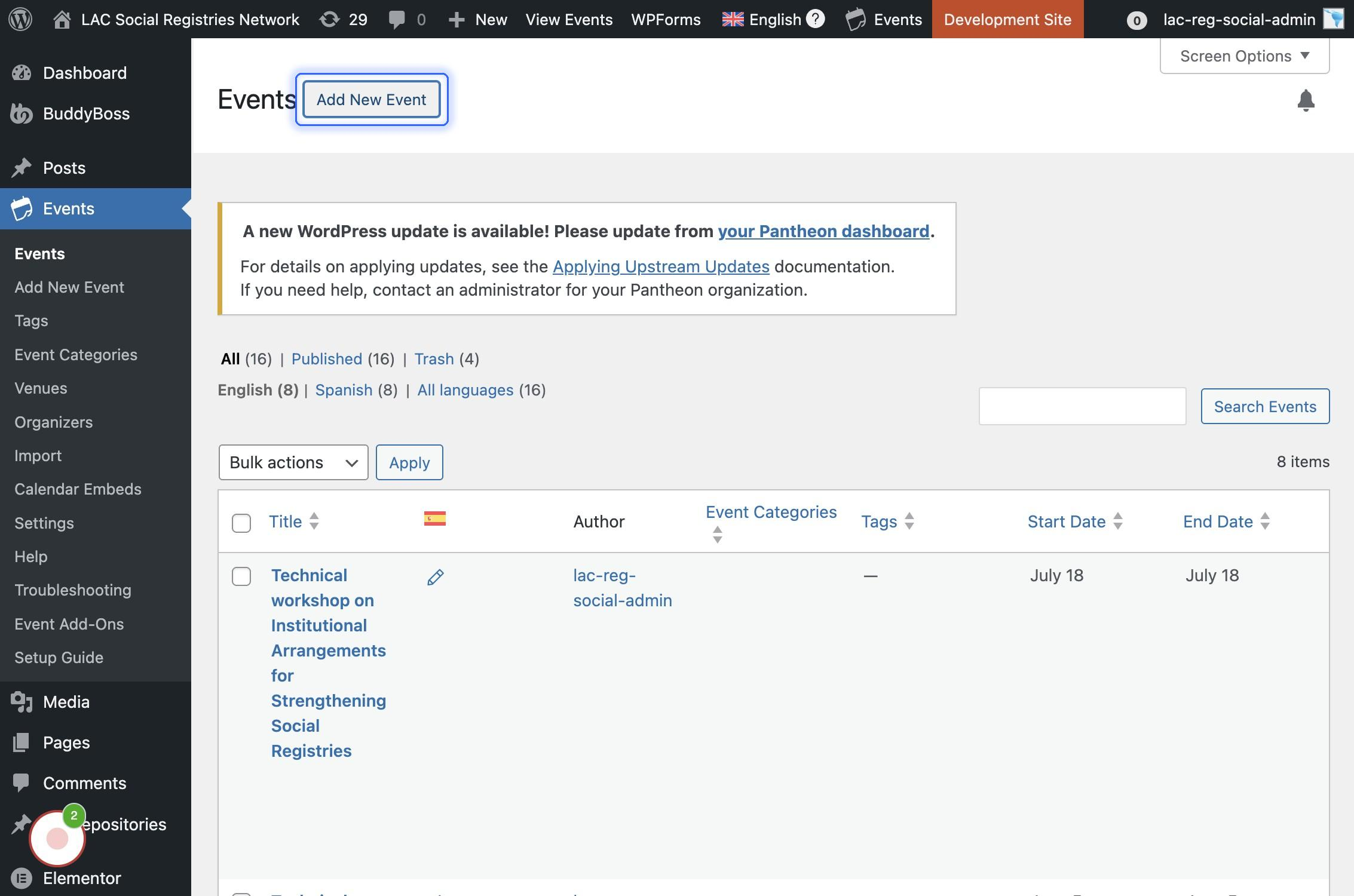1354x896 pixels.
Task: Click the language help question mark icon
Action: coord(816,19)
